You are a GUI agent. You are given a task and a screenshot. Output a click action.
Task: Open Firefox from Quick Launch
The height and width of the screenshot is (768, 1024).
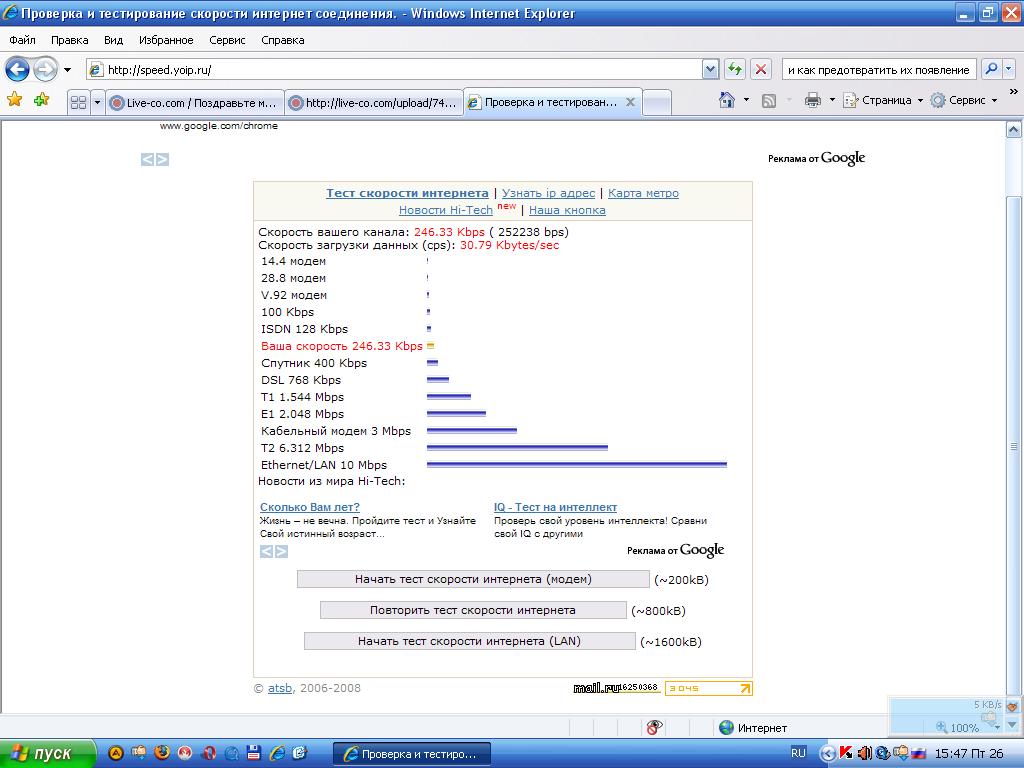(162, 753)
